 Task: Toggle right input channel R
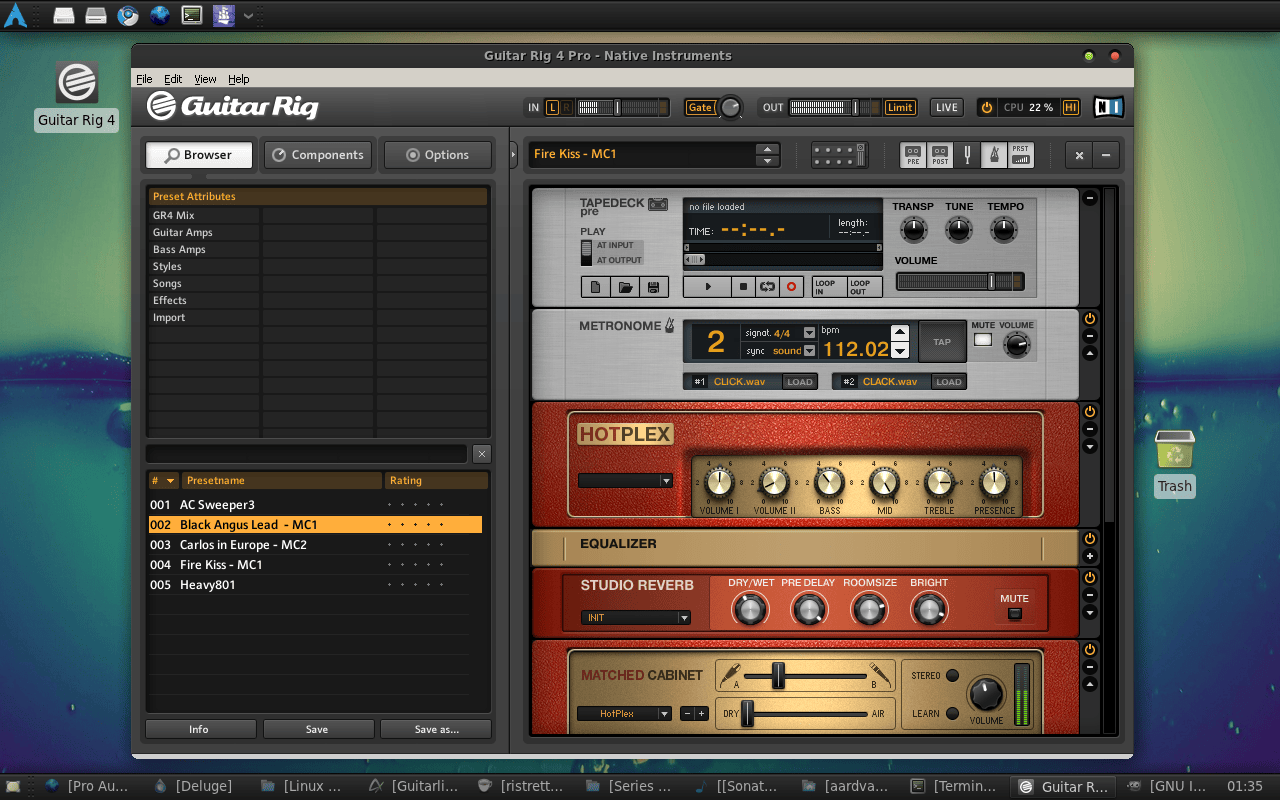pyautogui.click(x=567, y=107)
